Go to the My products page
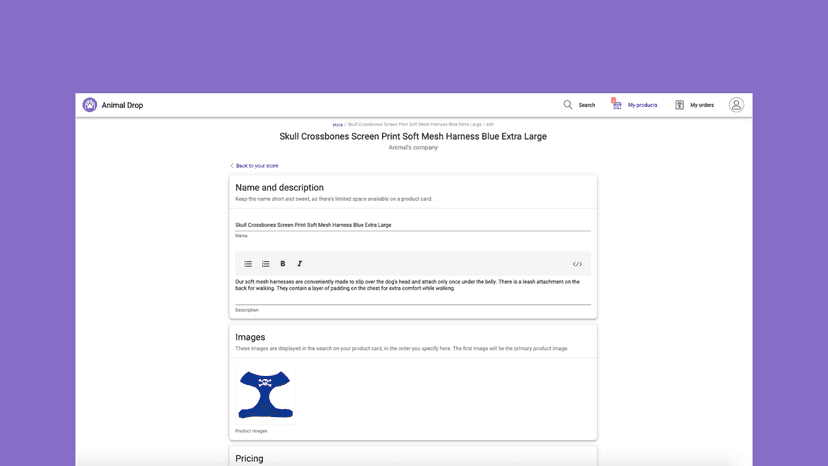This screenshot has width=828, height=466. [642, 105]
